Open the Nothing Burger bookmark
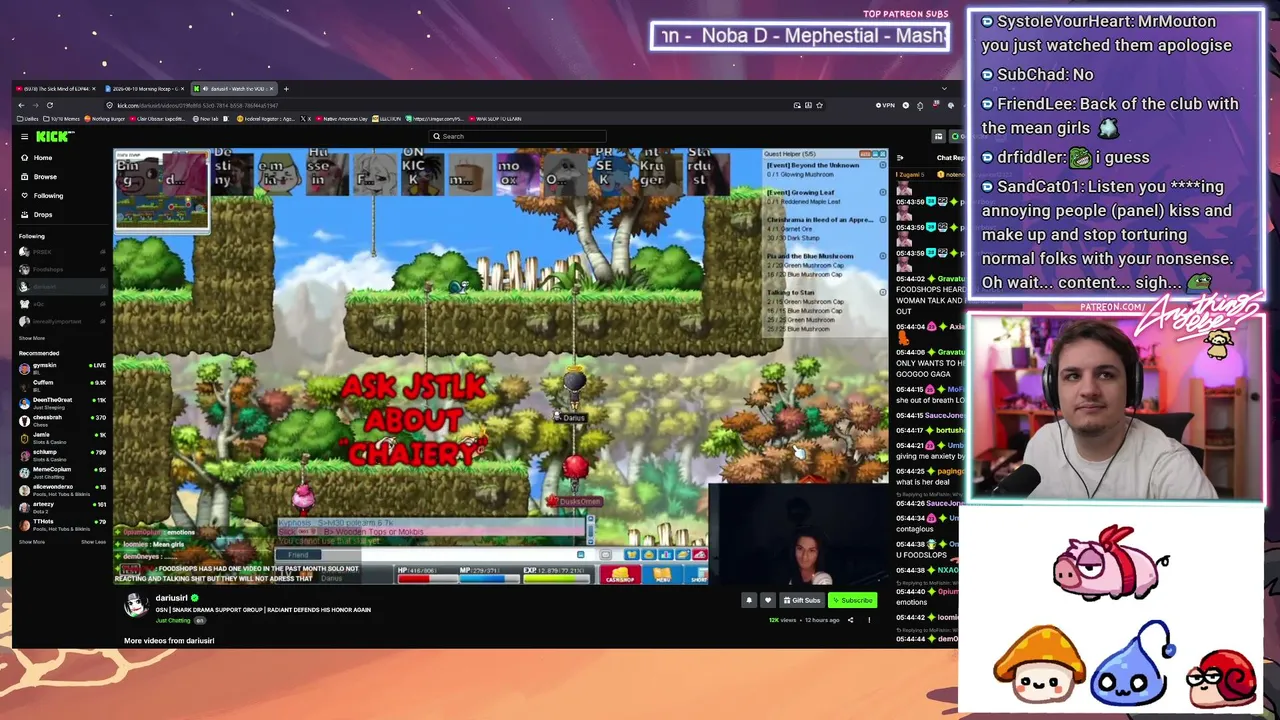The height and width of the screenshot is (720, 1280). tap(105, 119)
